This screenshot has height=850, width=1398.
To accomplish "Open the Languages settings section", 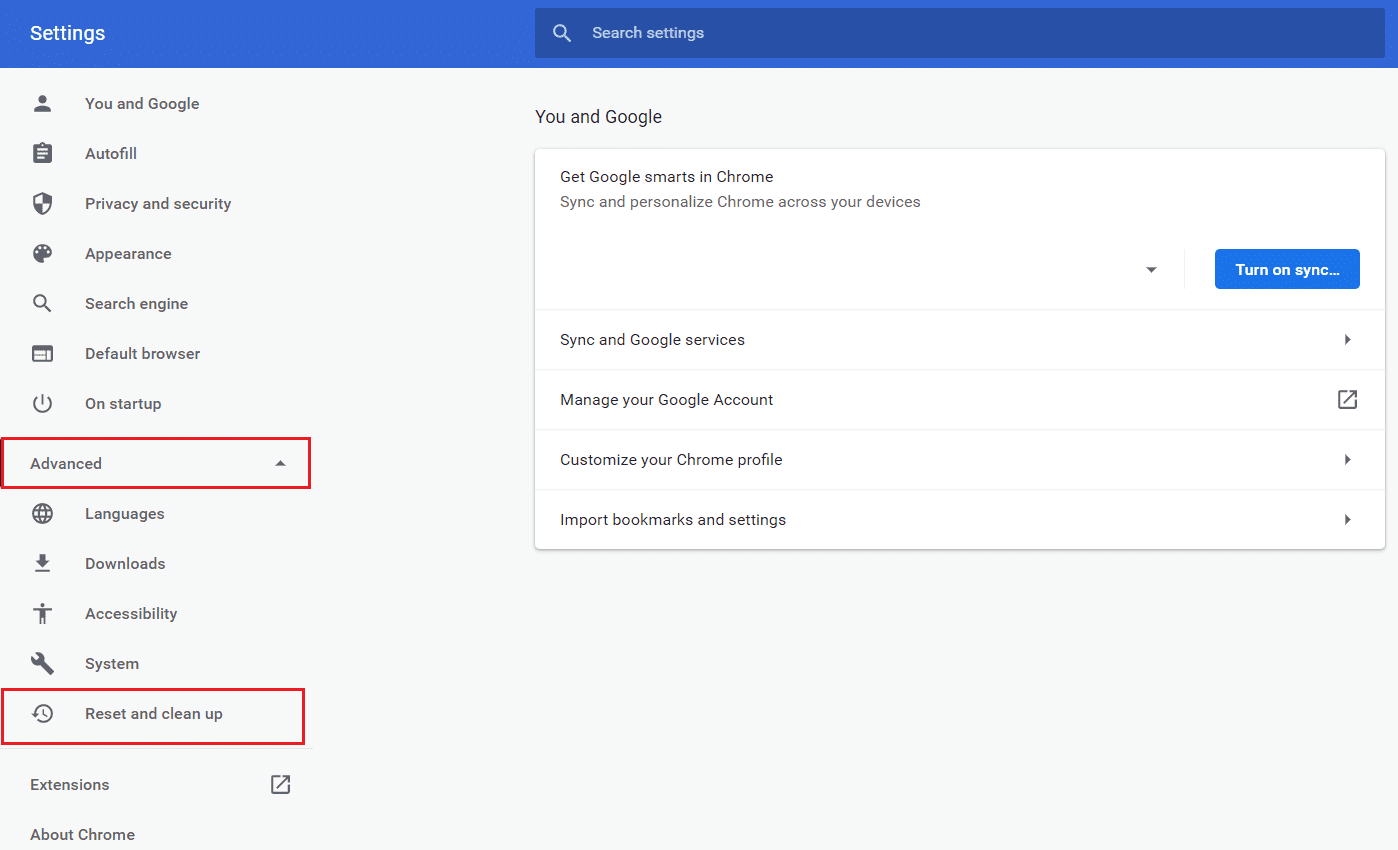I will (x=124, y=513).
